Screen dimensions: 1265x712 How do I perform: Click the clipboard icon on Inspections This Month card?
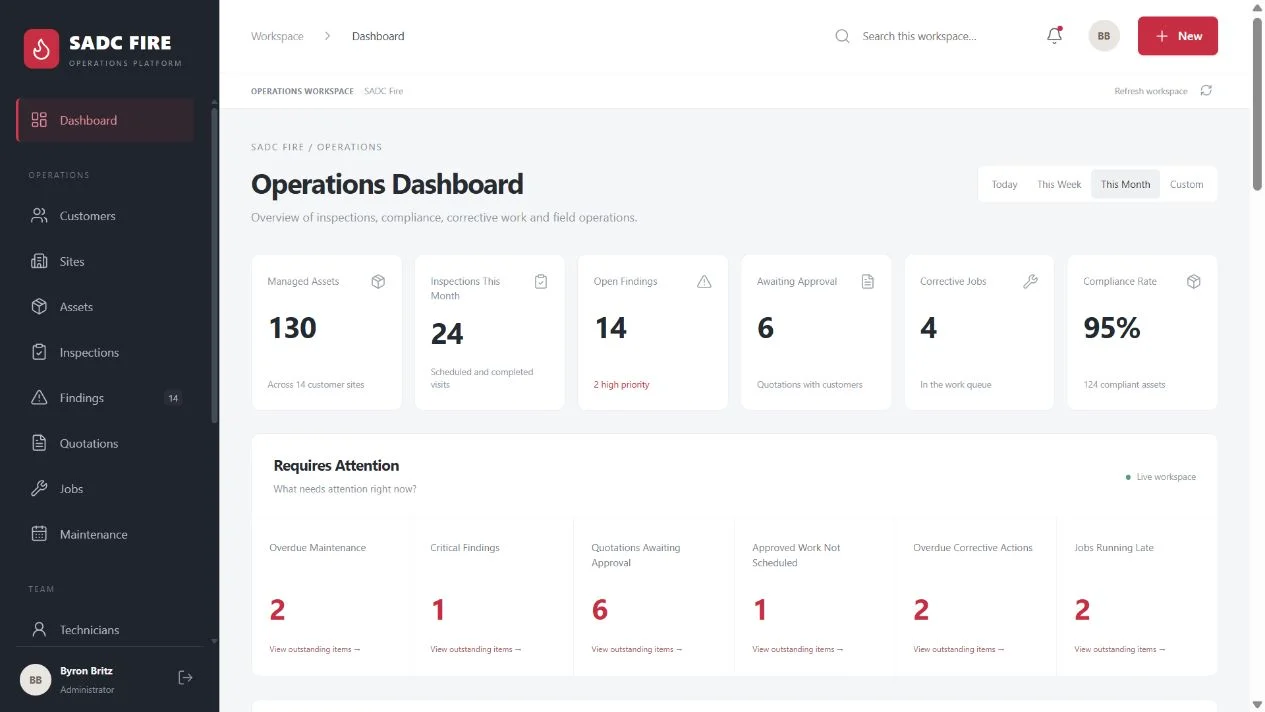541,282
